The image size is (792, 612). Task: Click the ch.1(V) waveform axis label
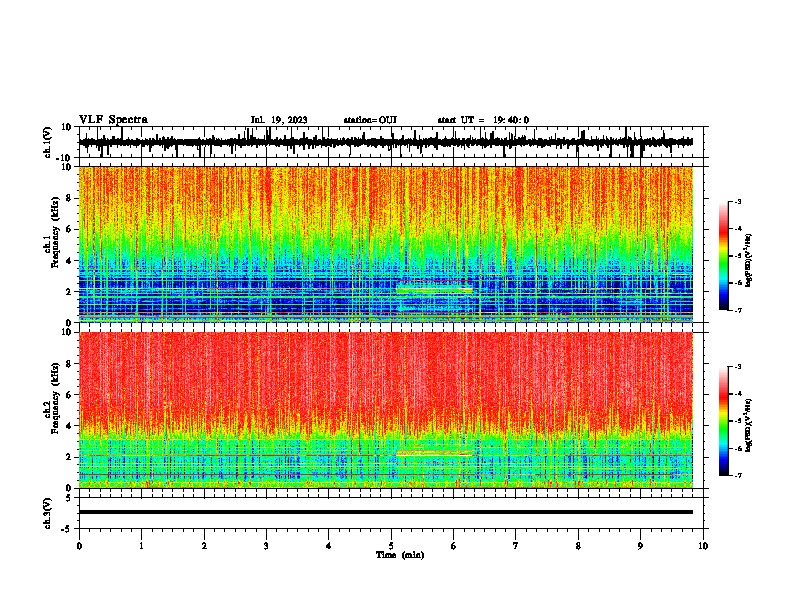pos(48,142)
